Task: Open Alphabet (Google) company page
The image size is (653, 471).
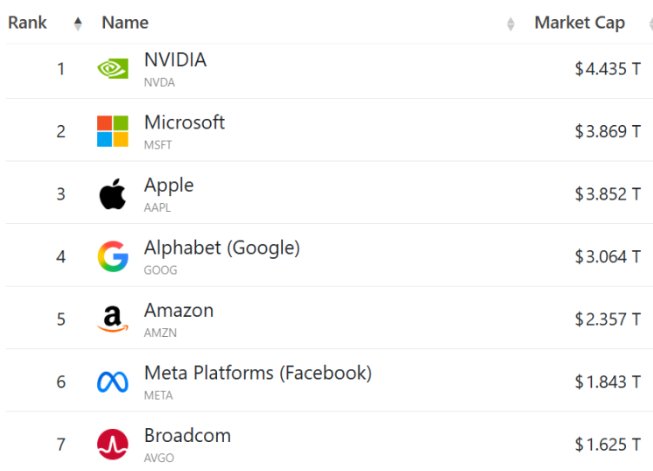Action: [221, 247]
